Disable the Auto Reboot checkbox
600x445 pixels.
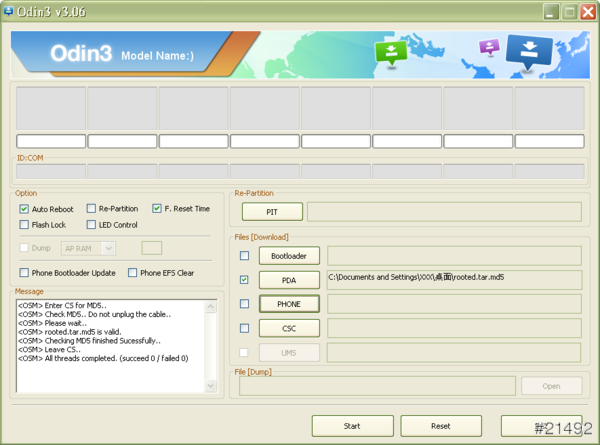click(x=25, y=209)
